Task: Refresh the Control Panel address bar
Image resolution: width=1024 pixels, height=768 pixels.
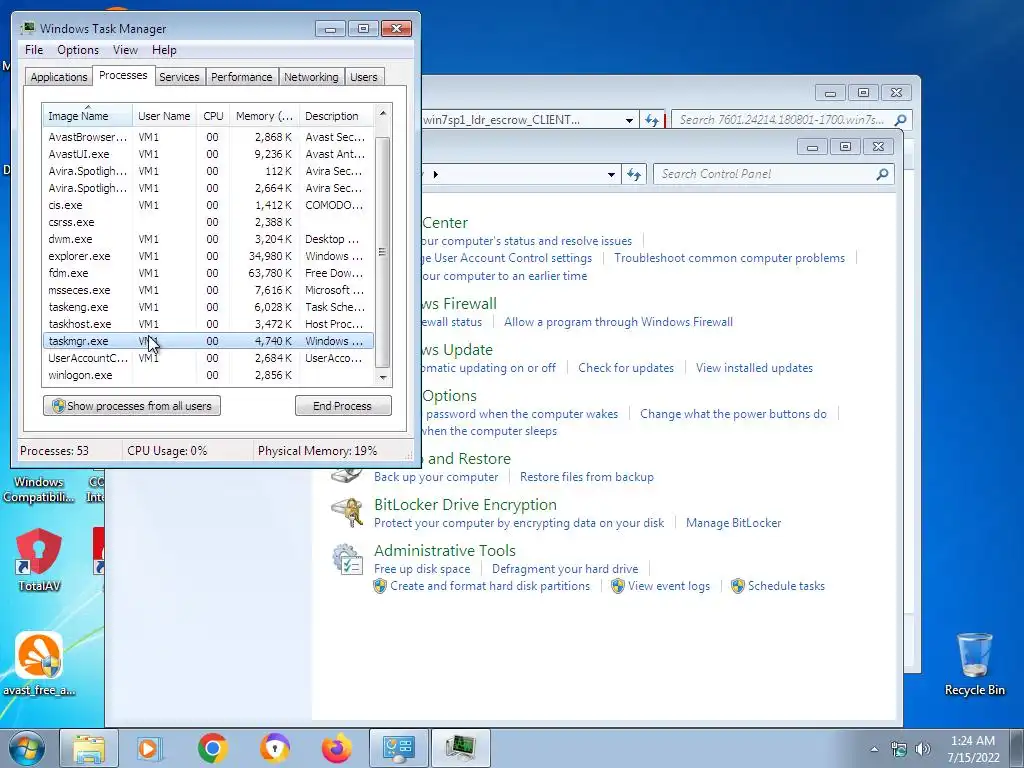Action: point(633,174)
